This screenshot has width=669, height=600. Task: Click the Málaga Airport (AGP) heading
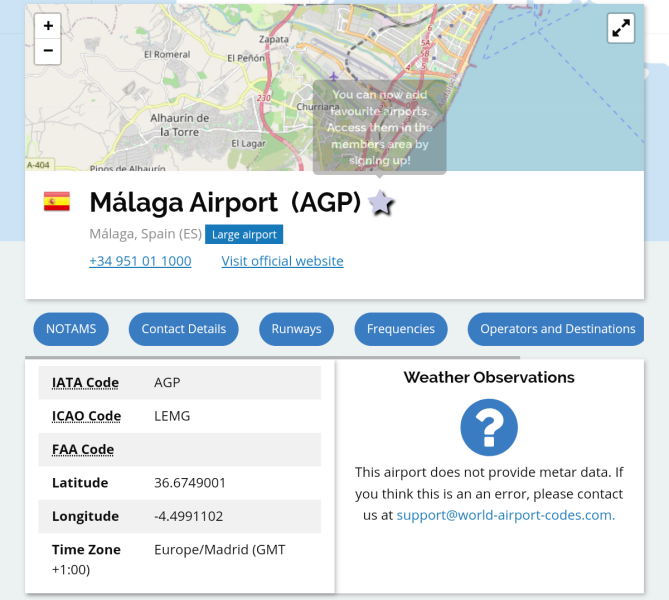point(225,202)
